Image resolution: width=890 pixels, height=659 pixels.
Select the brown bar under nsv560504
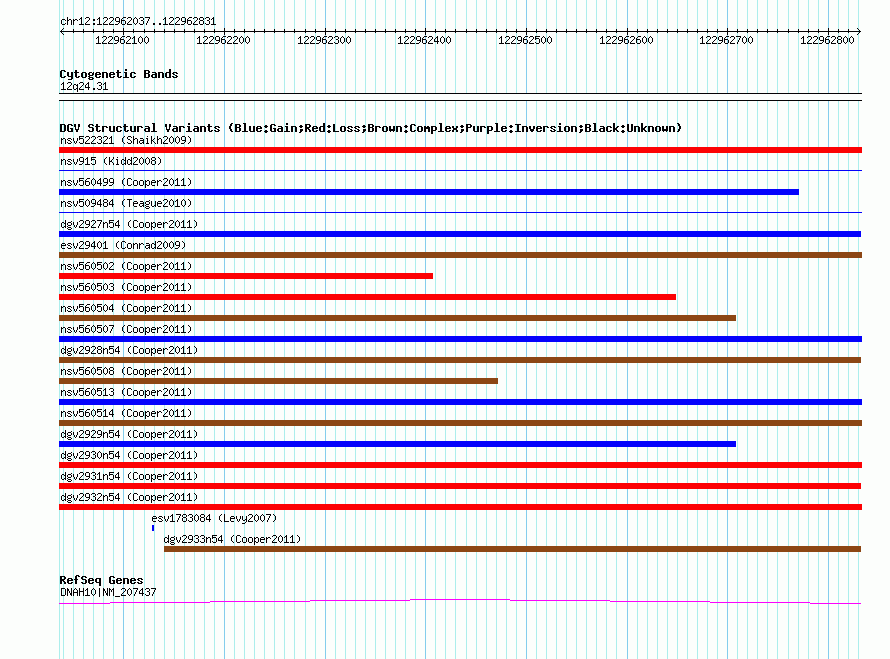397,318
